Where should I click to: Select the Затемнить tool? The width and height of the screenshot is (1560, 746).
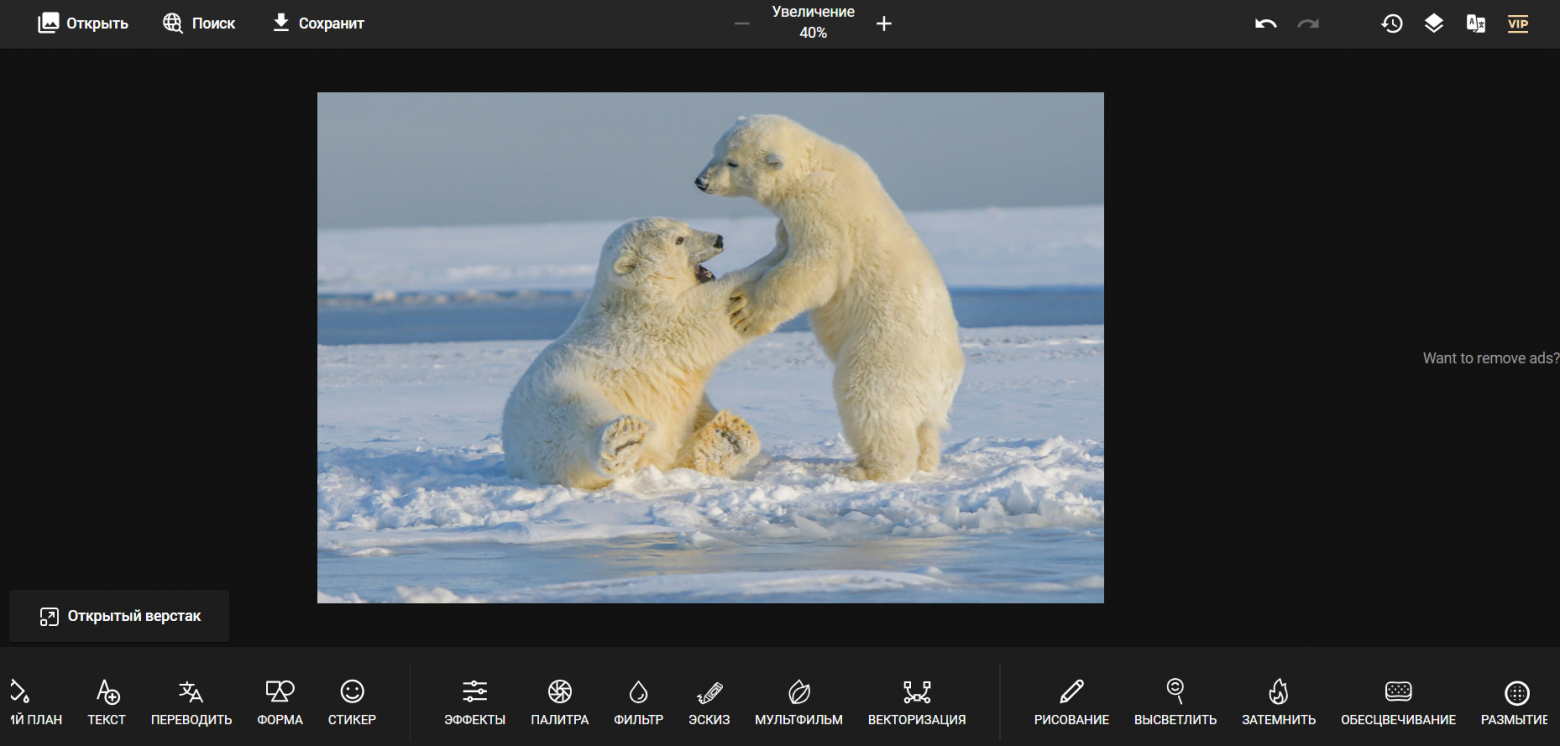coord(1278,700)
